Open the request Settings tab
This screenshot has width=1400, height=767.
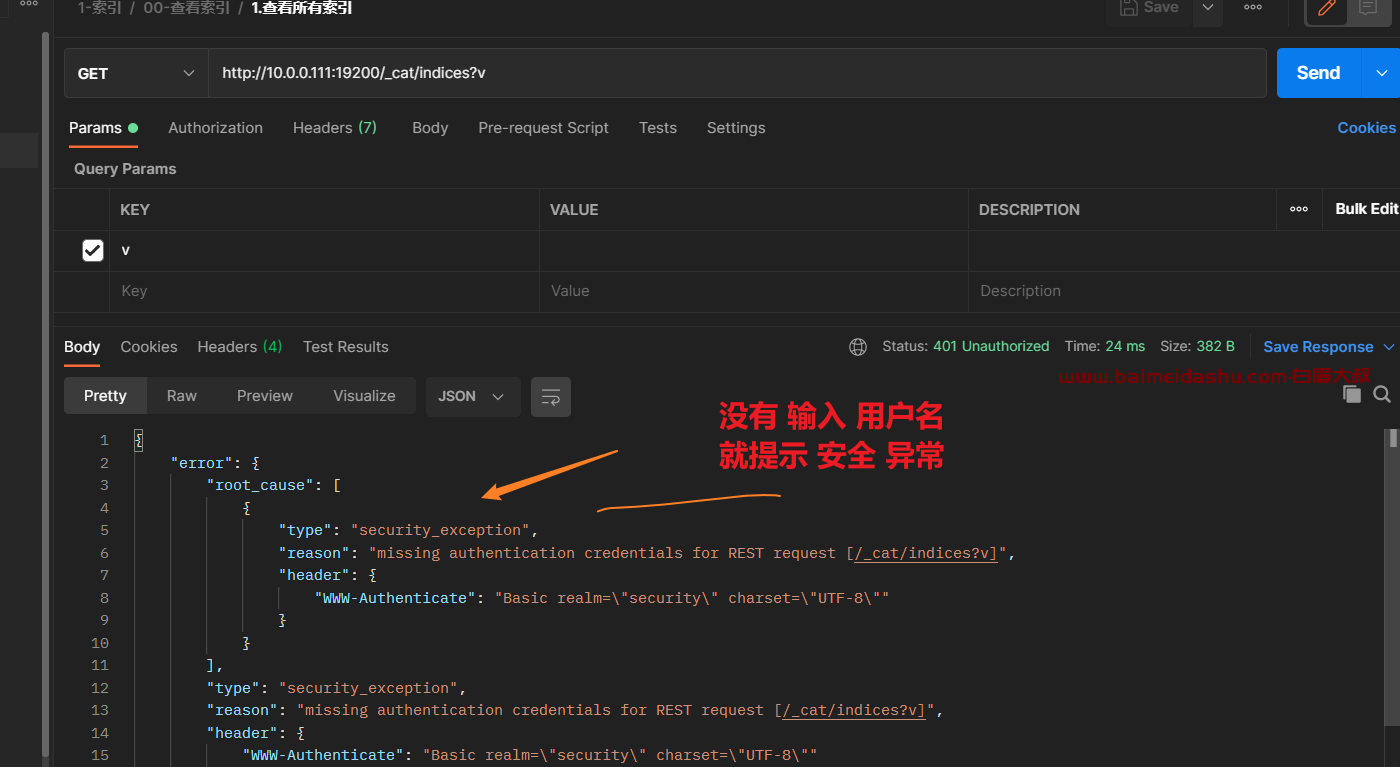click(736, 128)
